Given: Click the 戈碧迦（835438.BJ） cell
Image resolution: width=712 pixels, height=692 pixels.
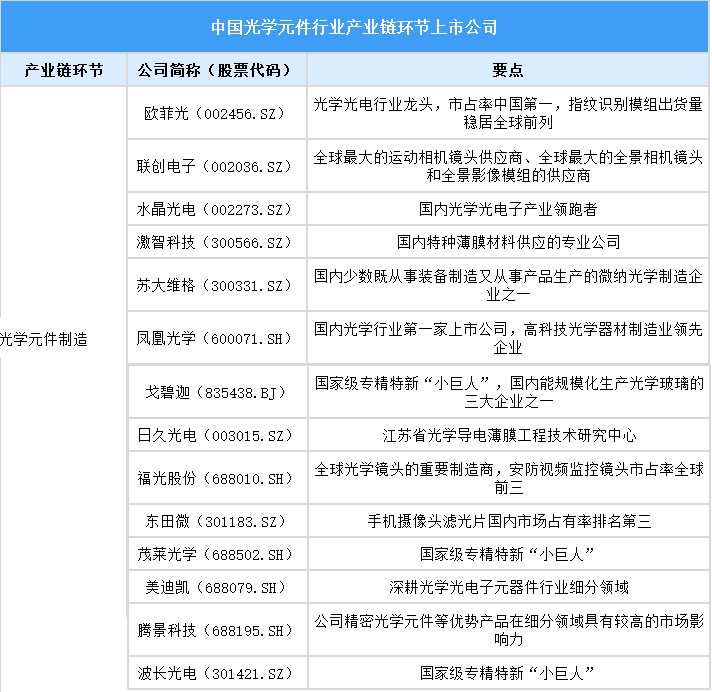Looking at the screenshot, I should 218,392.
